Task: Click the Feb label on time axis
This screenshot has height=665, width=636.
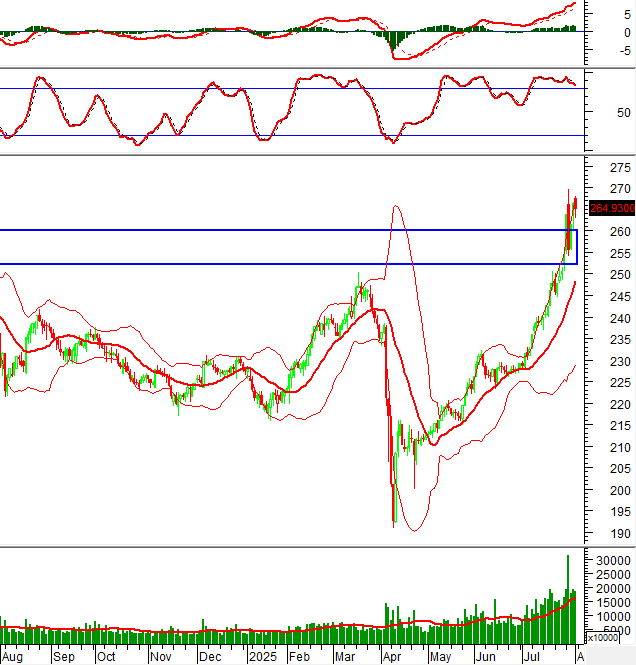Action: pos(299,657)
